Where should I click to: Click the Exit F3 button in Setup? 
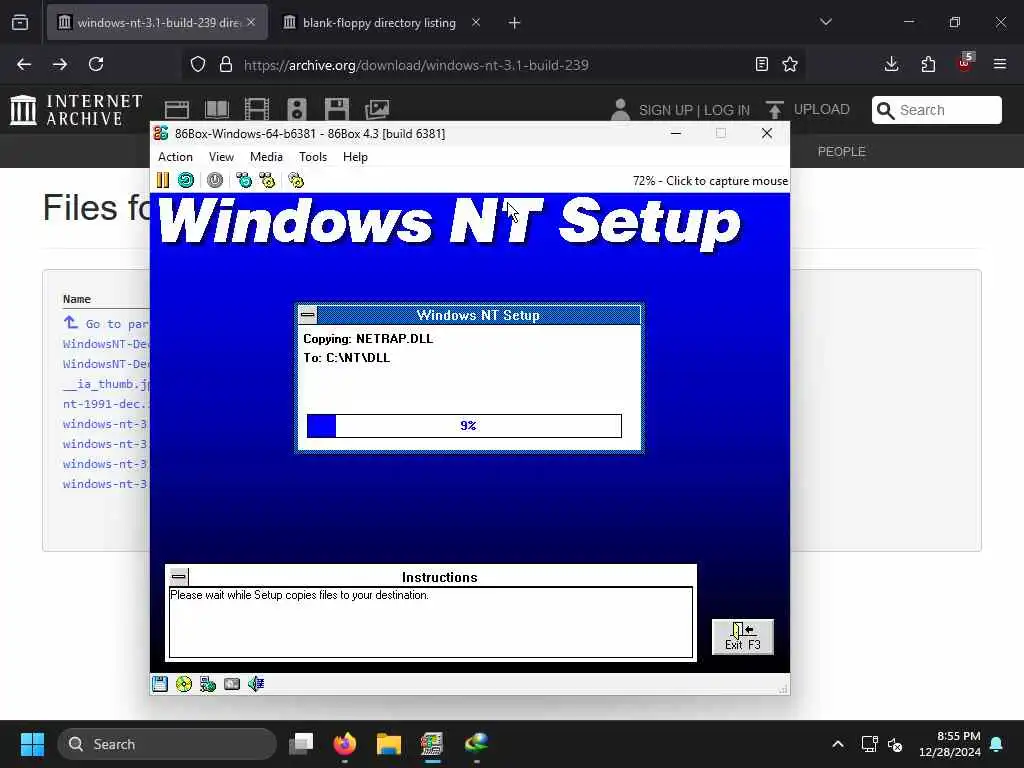[743, 637]
